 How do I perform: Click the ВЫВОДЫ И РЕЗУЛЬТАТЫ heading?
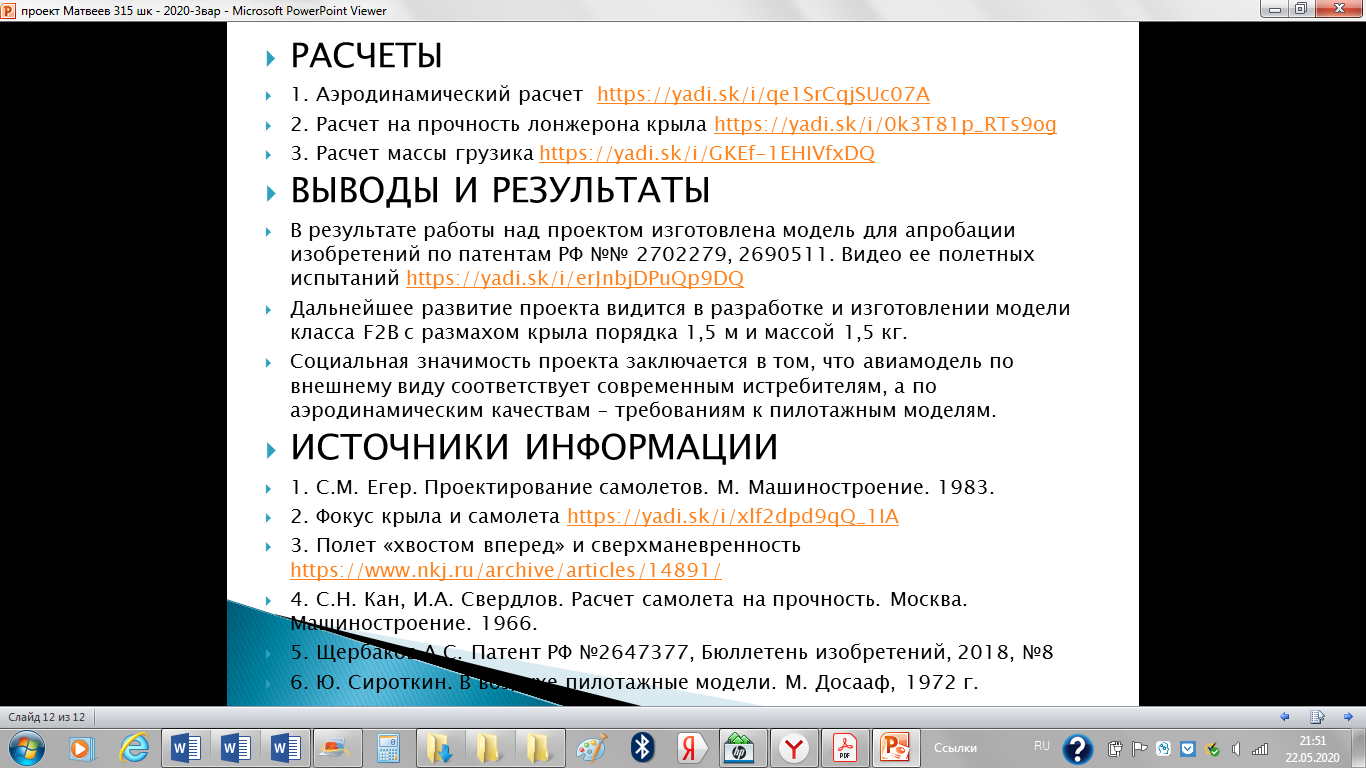(500, 190)
